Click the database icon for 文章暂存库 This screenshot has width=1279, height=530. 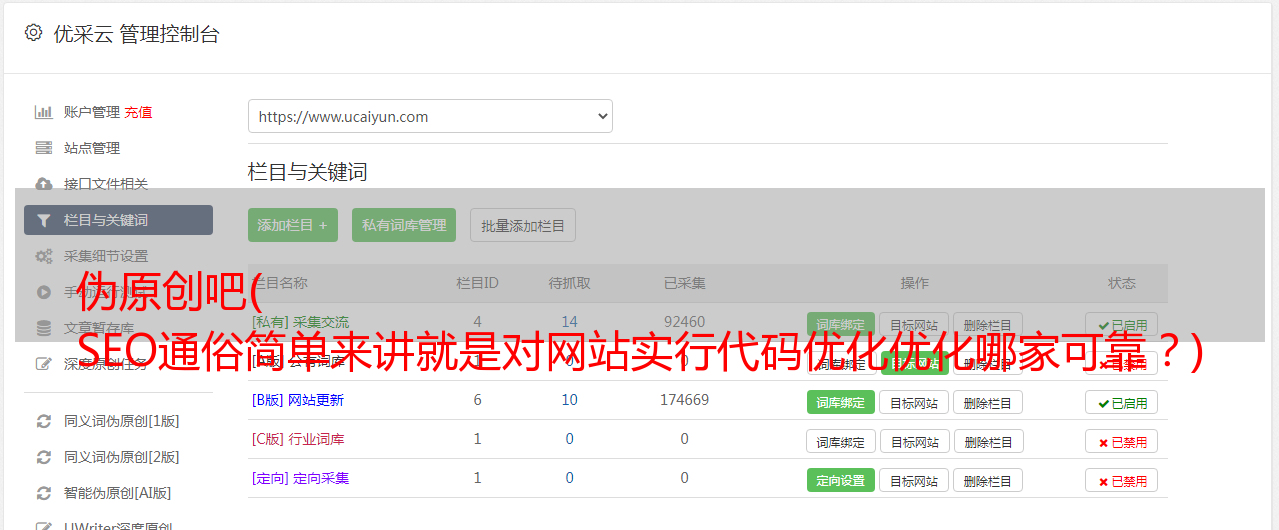tap(44, 328)
